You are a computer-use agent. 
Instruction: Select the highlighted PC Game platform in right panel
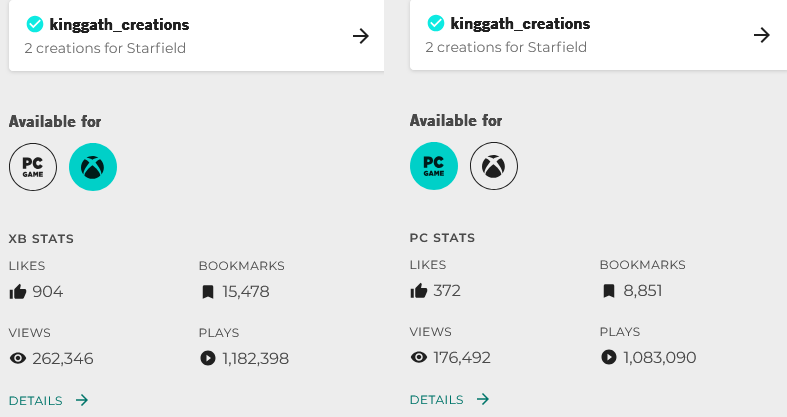434,166
